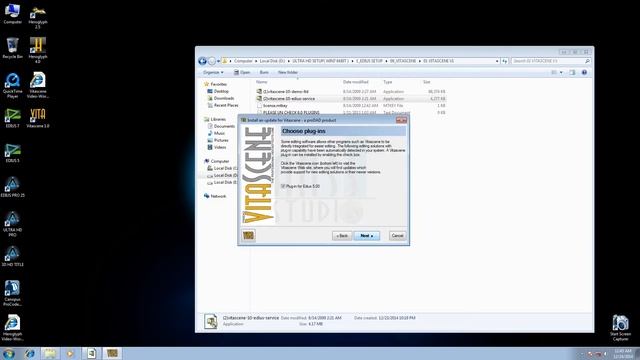
Task: Click the system tray clock
Action: tap(623, 353)
